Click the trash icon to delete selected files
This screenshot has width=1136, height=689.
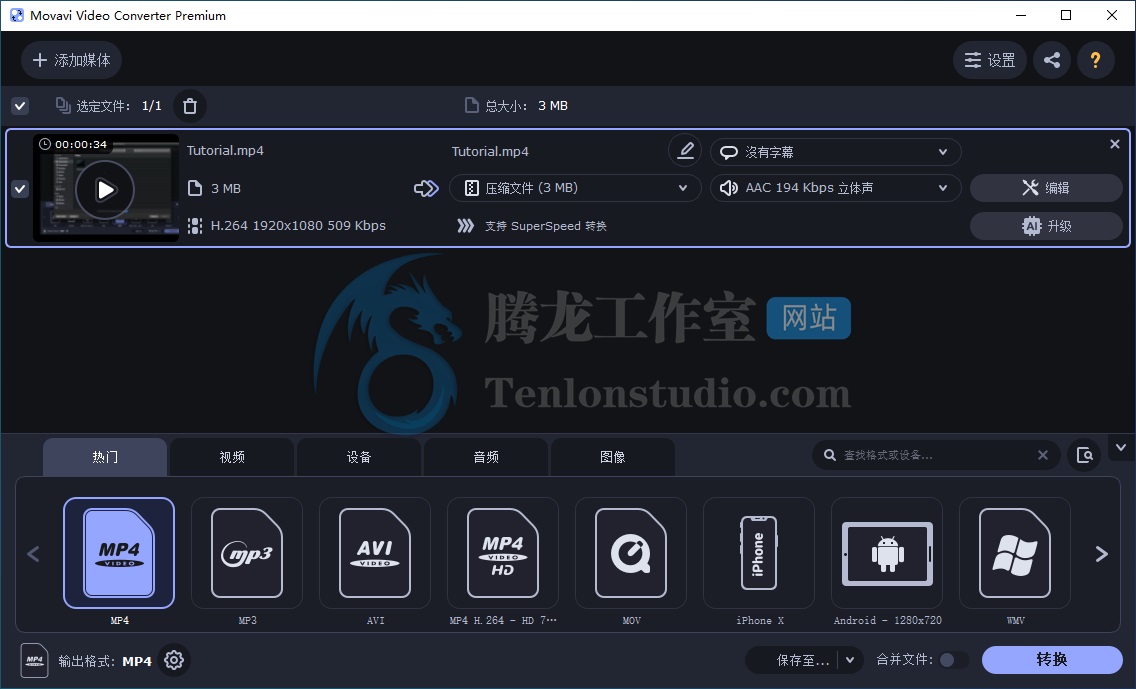pyautogui.click(x=190, y=107)
